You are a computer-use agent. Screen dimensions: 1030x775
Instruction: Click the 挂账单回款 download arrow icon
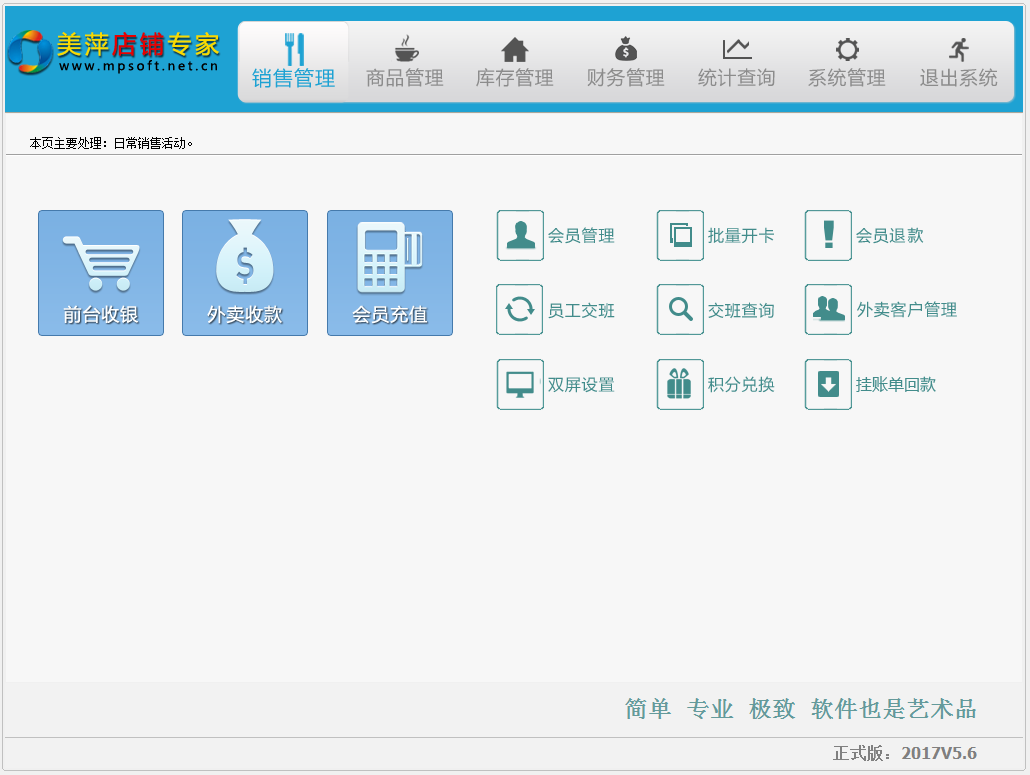pos(828,385)
